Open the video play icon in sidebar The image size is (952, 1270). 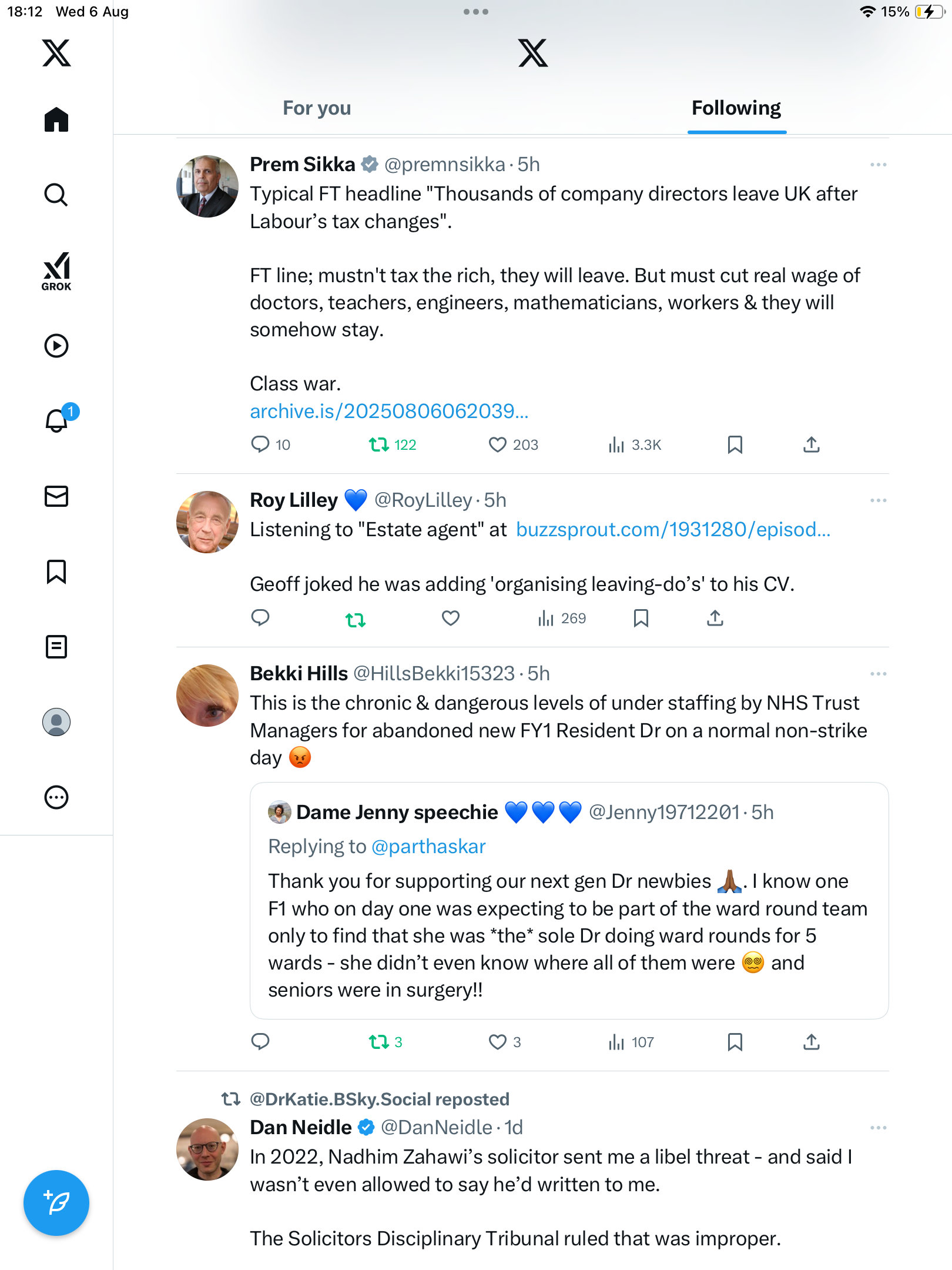[56, 346]
